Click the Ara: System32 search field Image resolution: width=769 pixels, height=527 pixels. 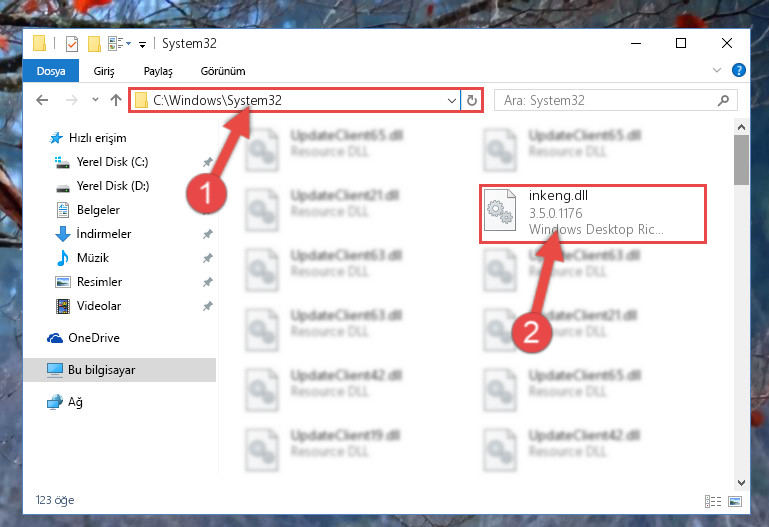[x=608, y=100]
